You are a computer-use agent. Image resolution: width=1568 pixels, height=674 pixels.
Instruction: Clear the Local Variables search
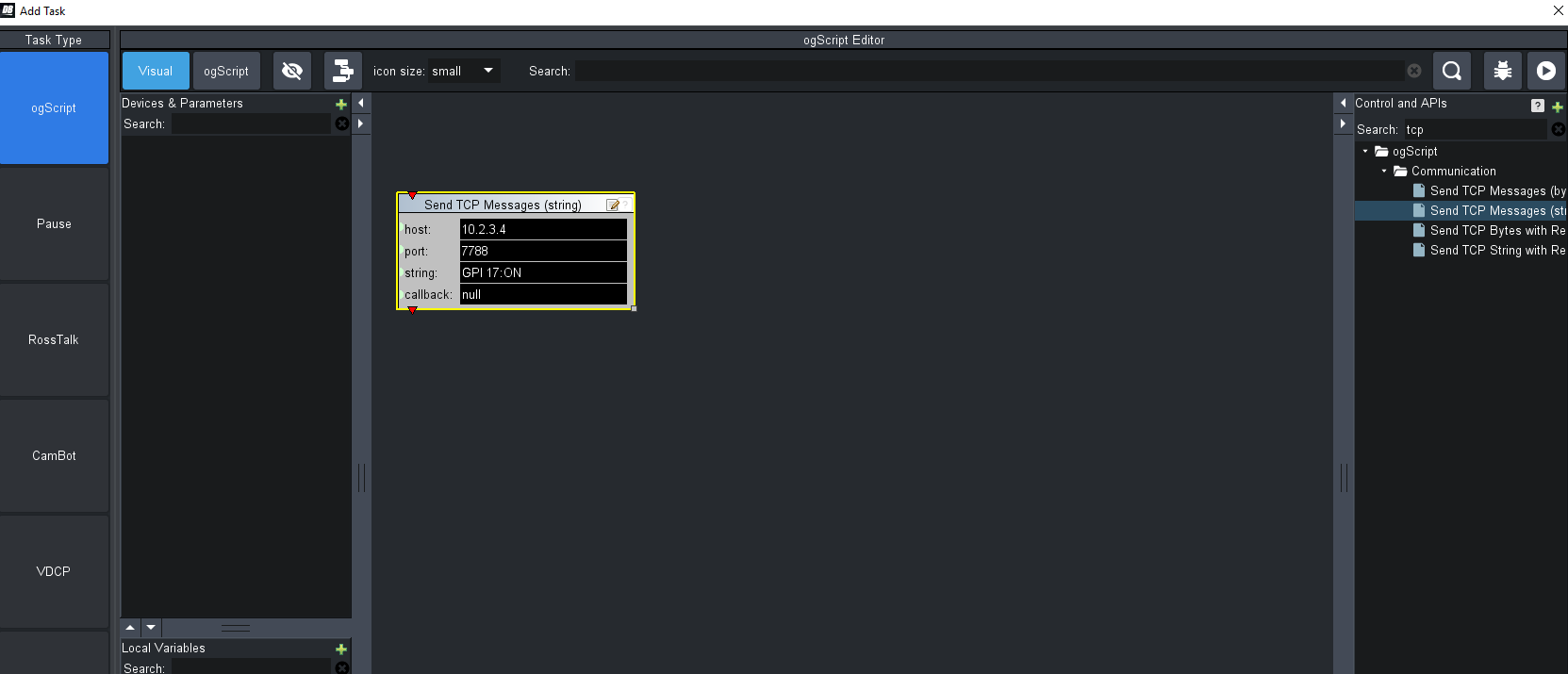[342, 667]
